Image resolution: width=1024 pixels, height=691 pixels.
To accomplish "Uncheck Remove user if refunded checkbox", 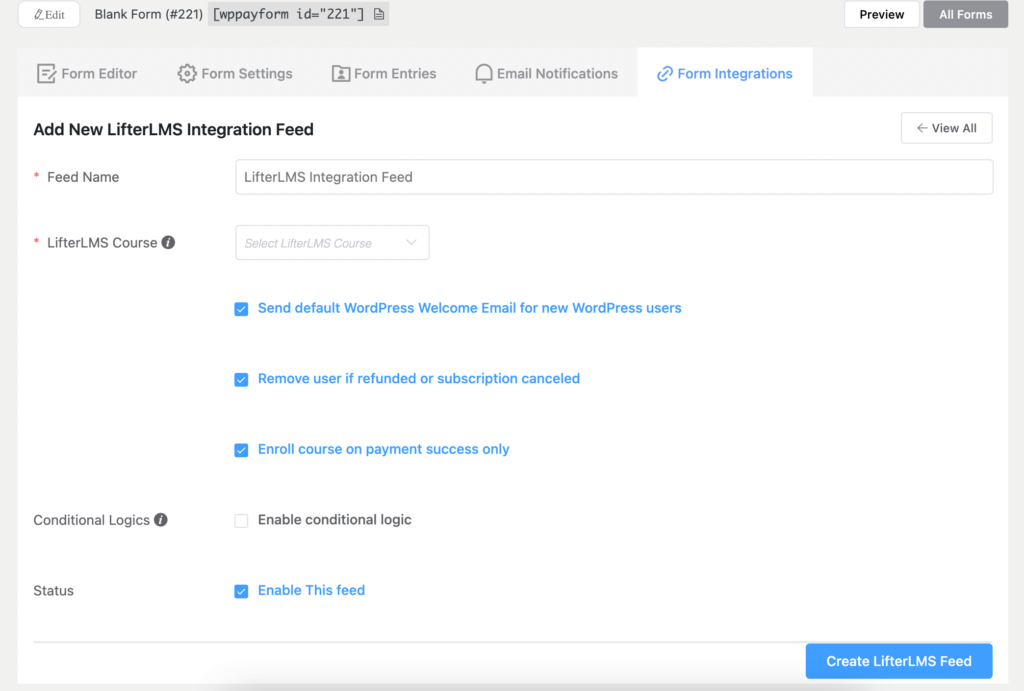I will point(242,379).
